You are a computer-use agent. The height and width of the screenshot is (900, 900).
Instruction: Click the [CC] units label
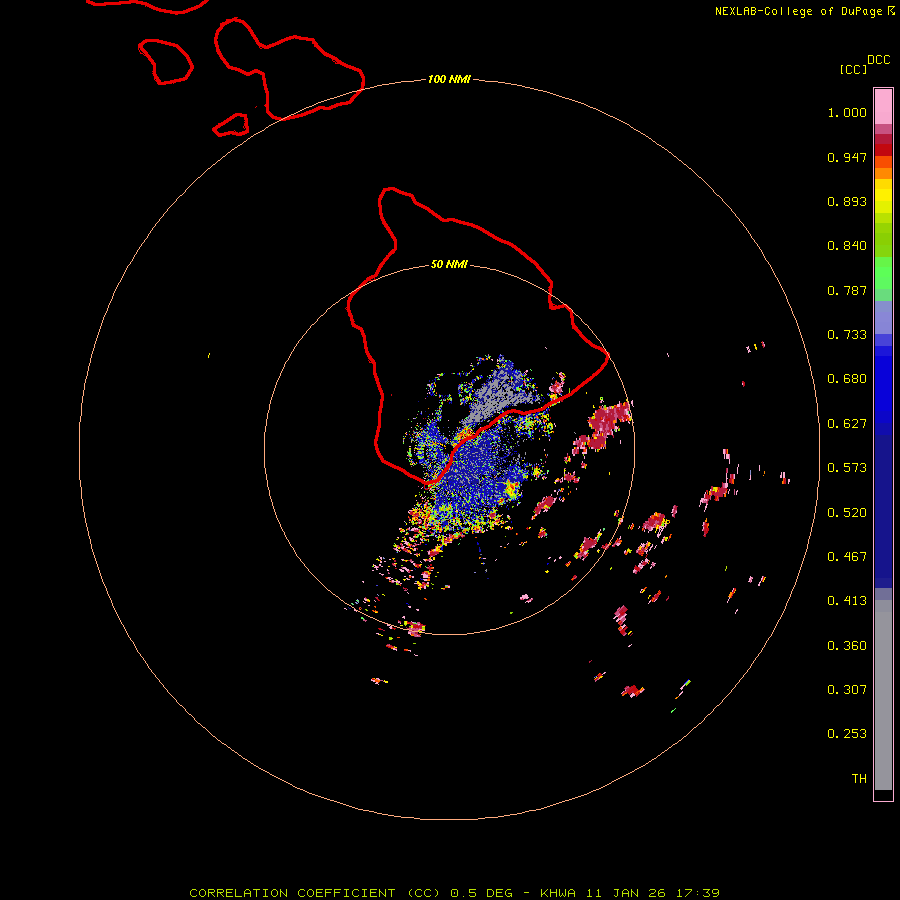pyautogui.click(x=853, y=69)
